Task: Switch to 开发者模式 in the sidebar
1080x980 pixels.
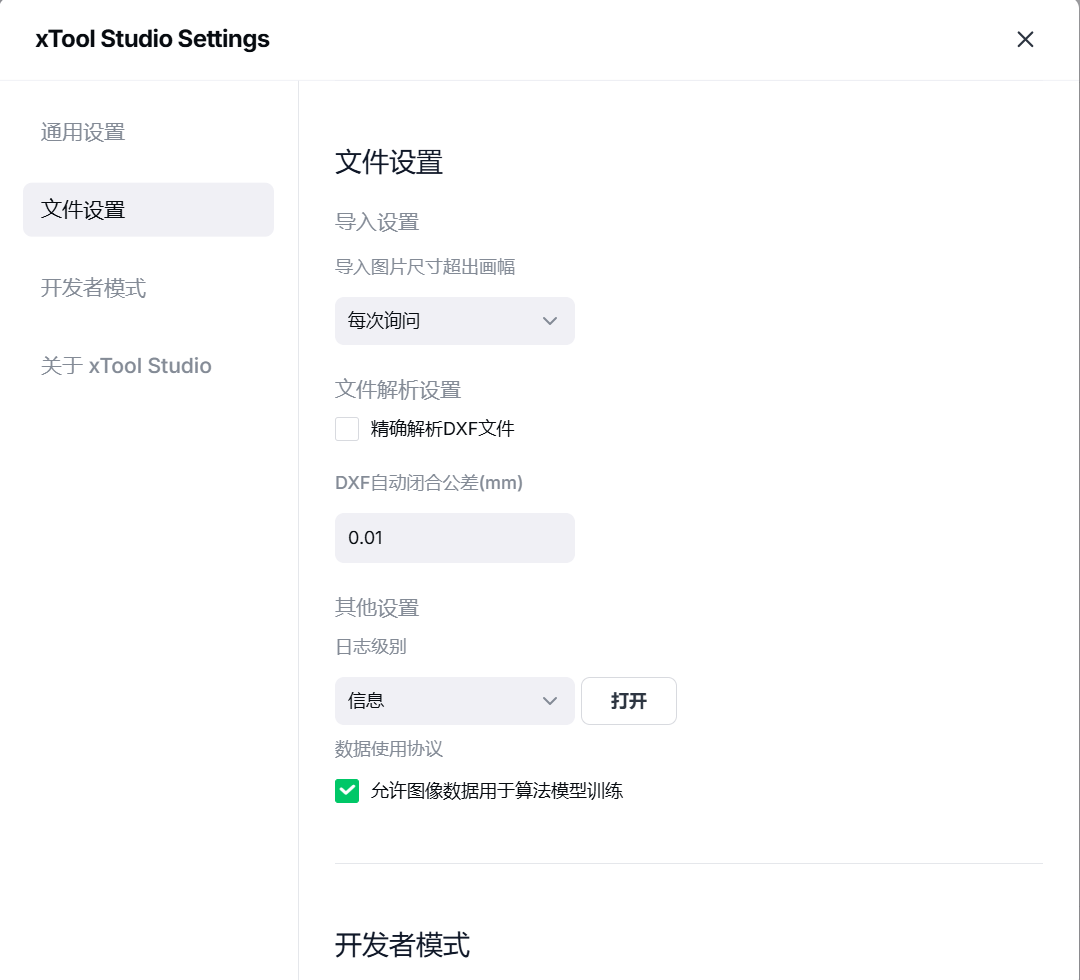Action: [x=93, y=288]
